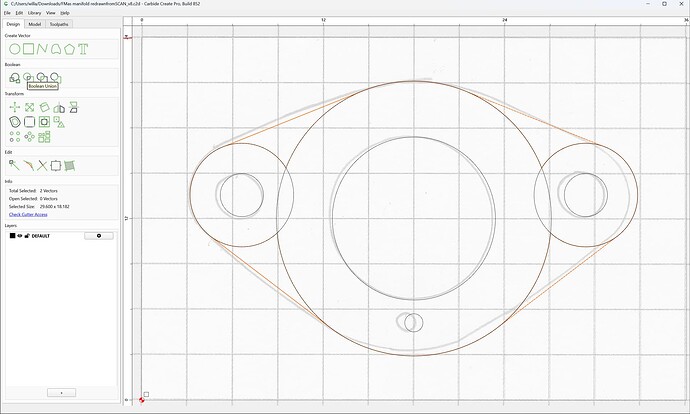Screen dimensions: 690x414
Task: Switch to the Model tab
Action: [35, 24]
